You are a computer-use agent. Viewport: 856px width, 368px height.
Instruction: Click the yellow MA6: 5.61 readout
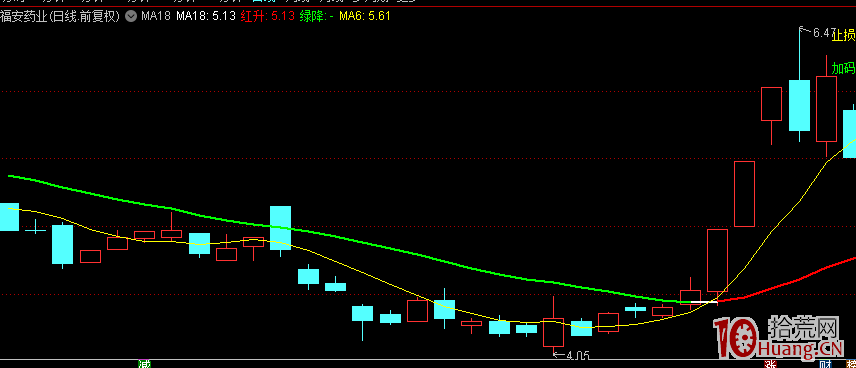coord(365,16)
